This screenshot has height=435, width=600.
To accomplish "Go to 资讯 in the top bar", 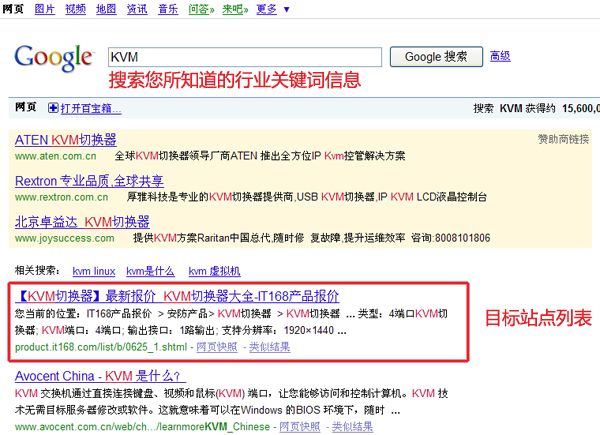I will pos(136,9).
